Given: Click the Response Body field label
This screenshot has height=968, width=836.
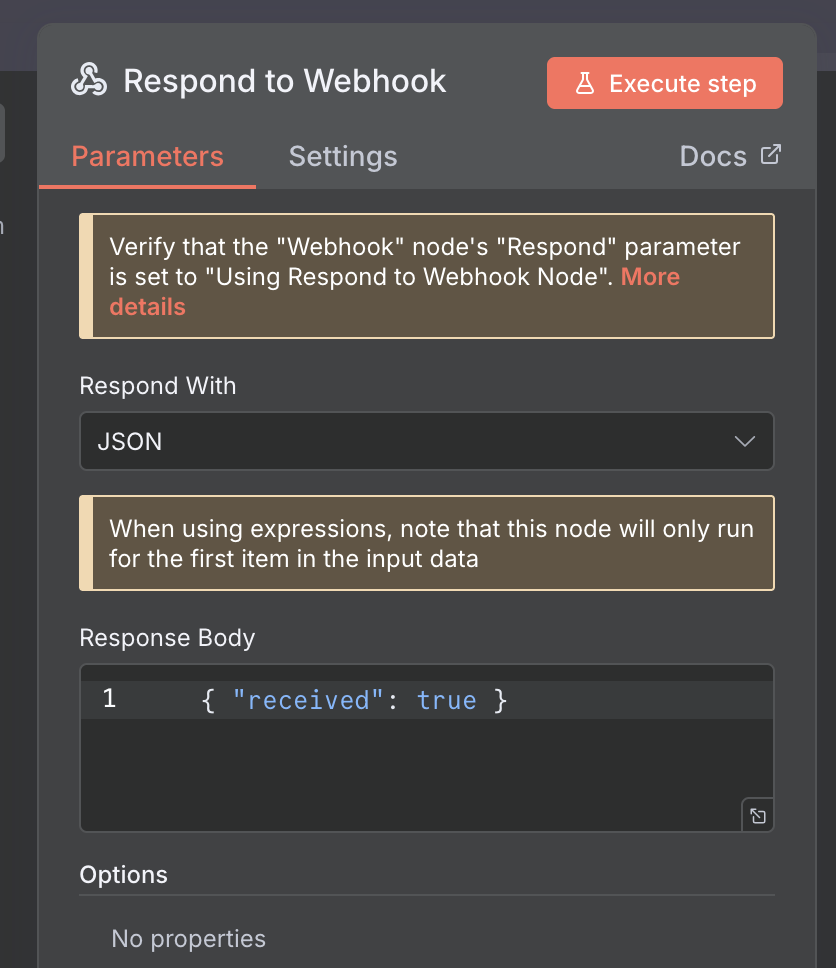Looking at the screenshot, I should click(x=167, y=638).
